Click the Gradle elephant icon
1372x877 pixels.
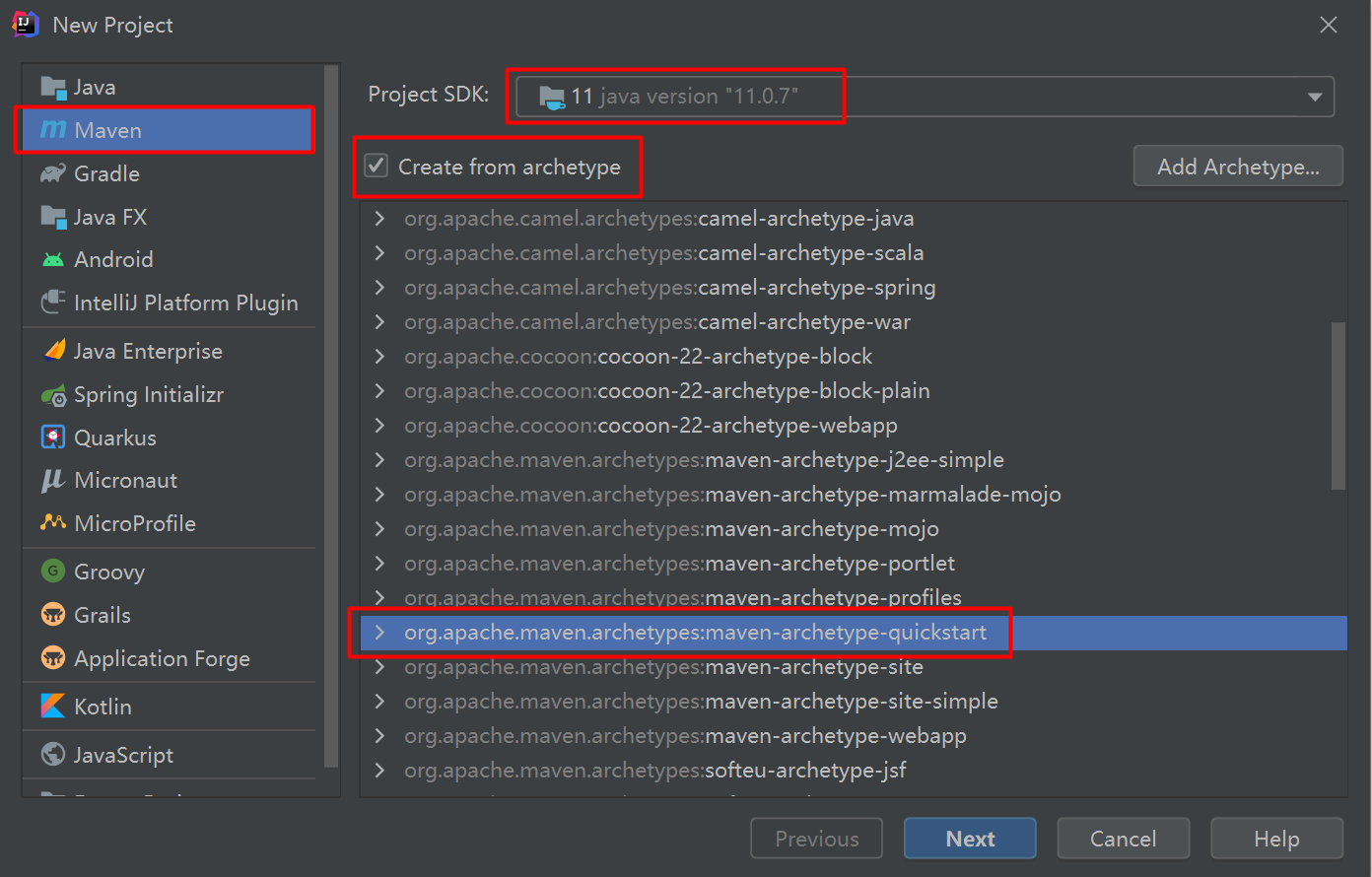[53, 173]
